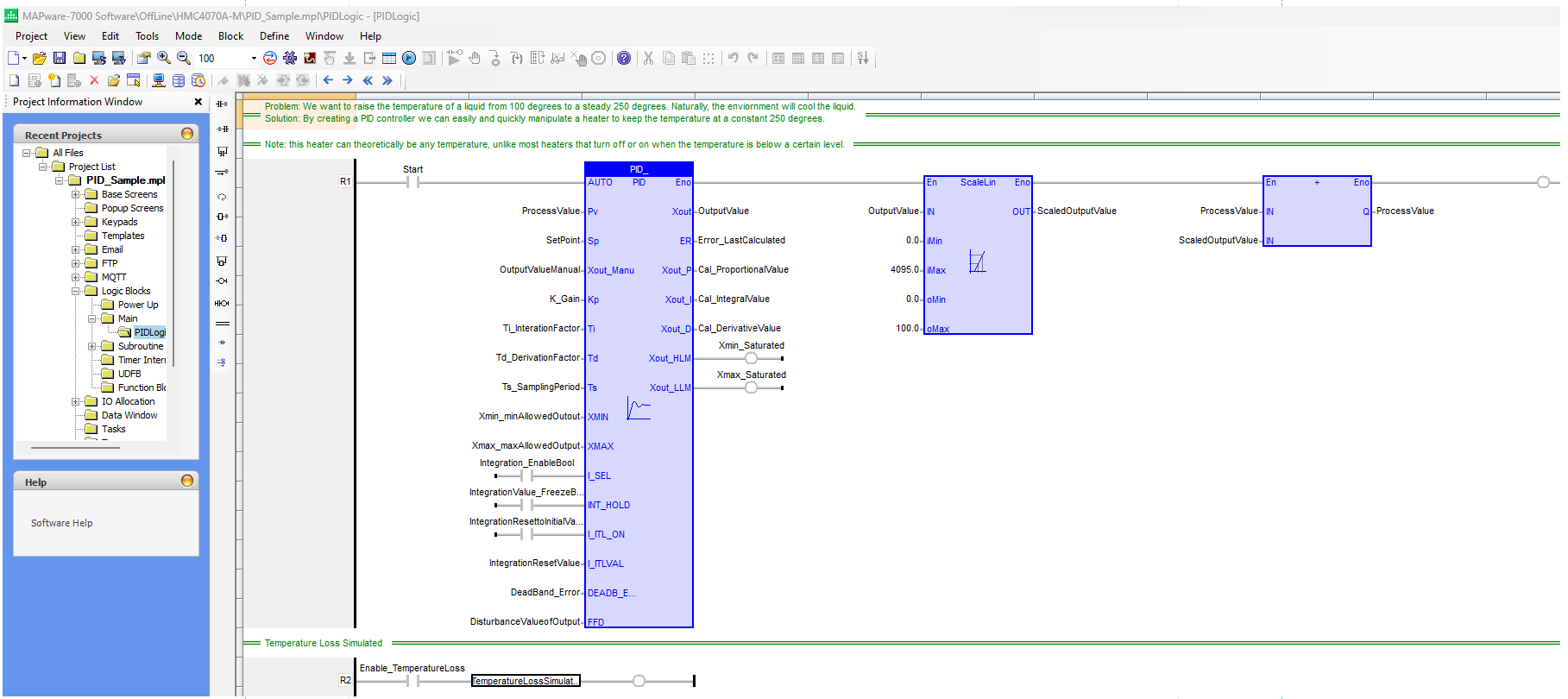The height and width of the screenshot is (699, 1568).
Task: Click the data table grid icon
Action: [x=389, y=58]
